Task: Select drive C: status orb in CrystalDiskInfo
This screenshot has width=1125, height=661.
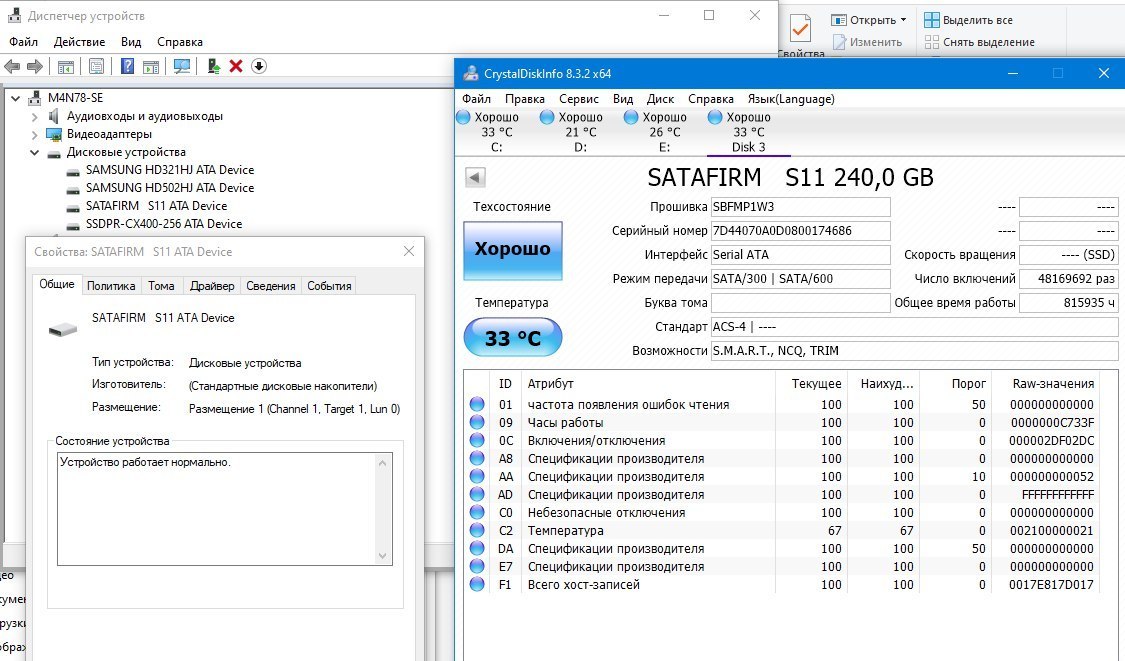Action: [463, 117]
